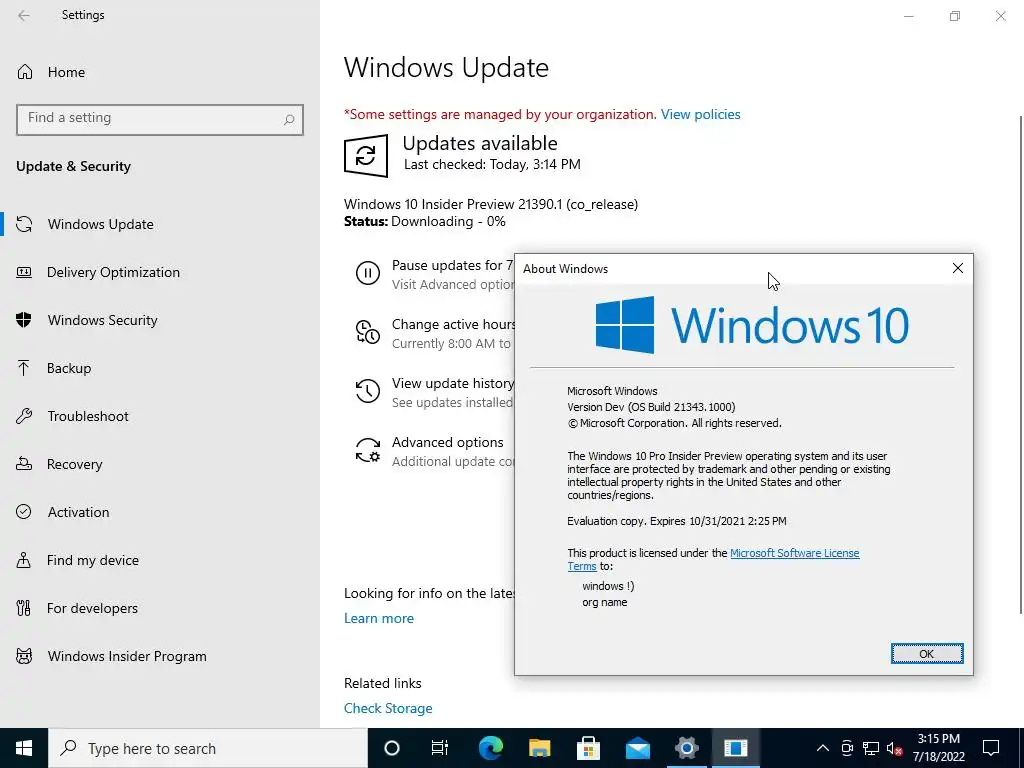Click the Find a setting search box
The height and width of the screenshot is (768, 1024).
(159, 120)
